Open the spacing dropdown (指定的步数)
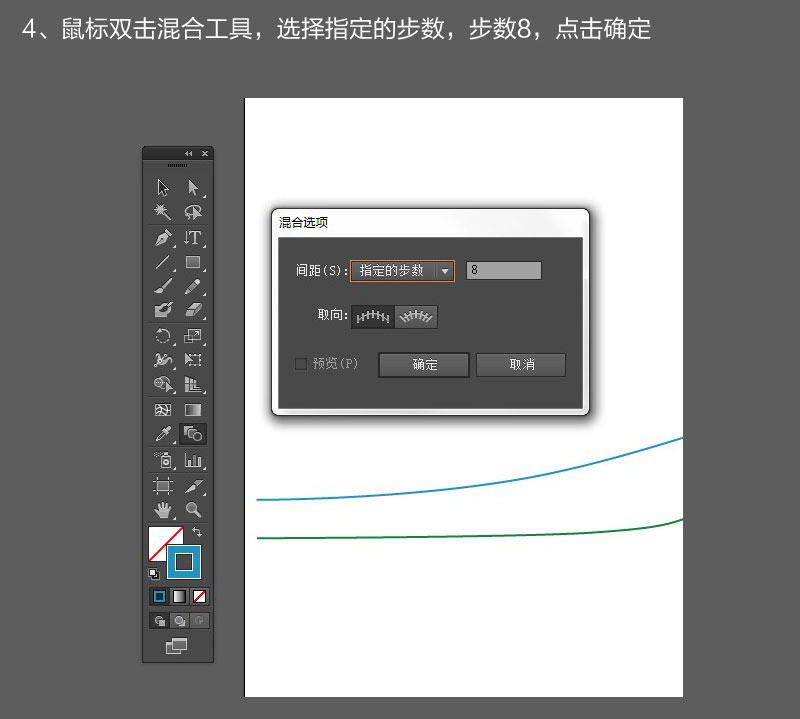The height and width of the screenshot is (719, 800). tap(402, 271)
